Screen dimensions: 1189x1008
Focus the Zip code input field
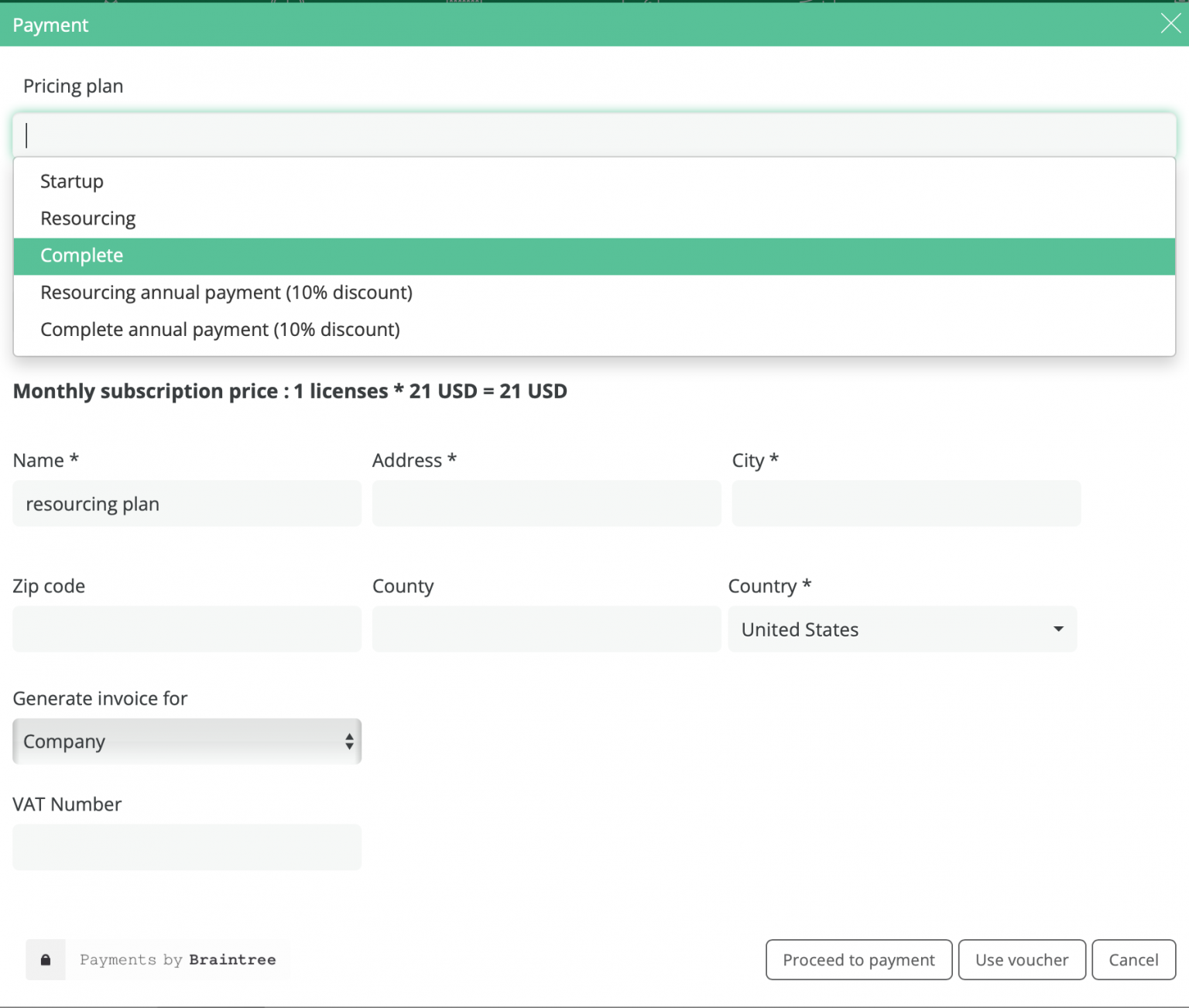pyautogui.click(x=187, y=629)
